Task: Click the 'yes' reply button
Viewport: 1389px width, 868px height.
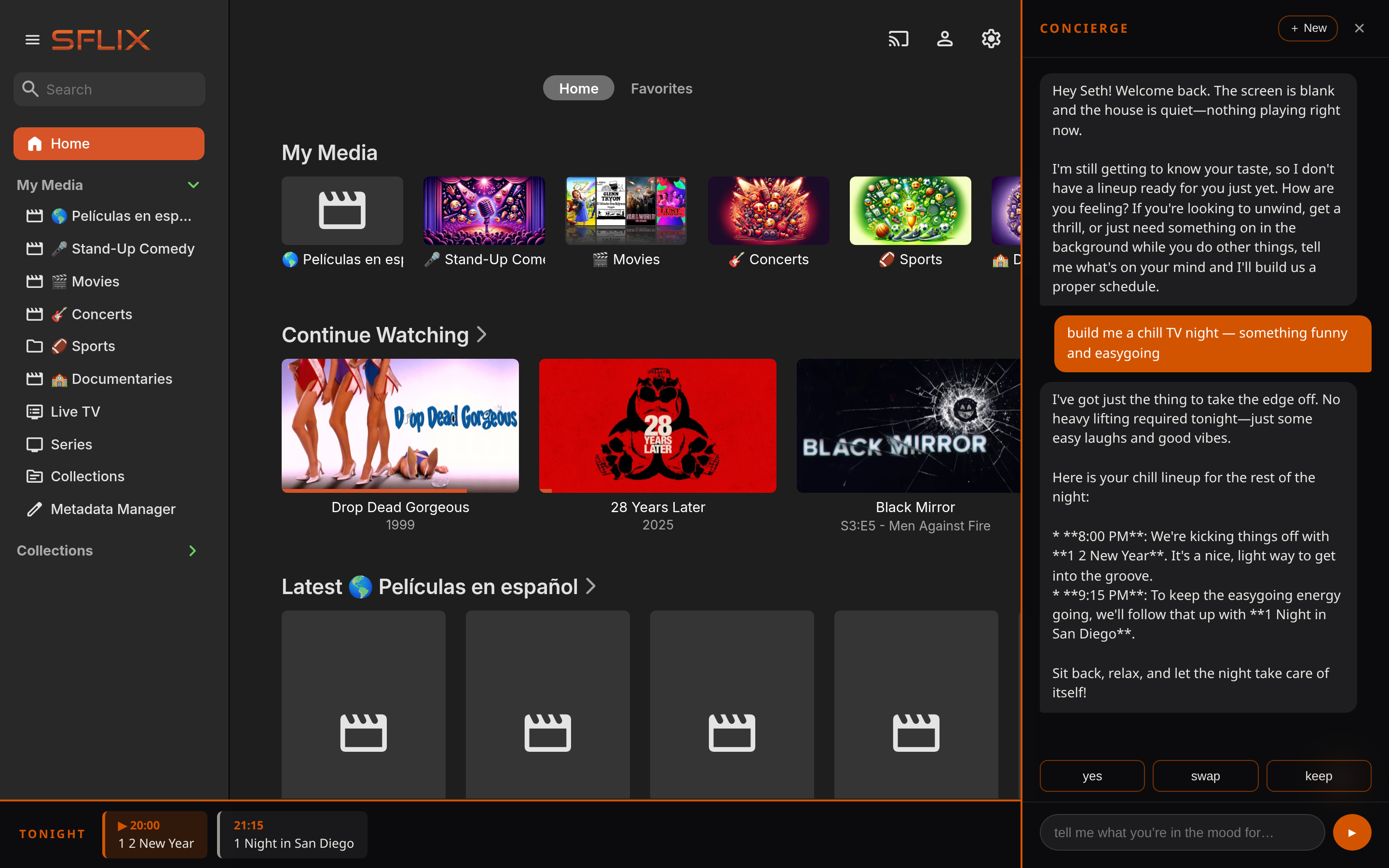Action: click(x=1092, y=775)
